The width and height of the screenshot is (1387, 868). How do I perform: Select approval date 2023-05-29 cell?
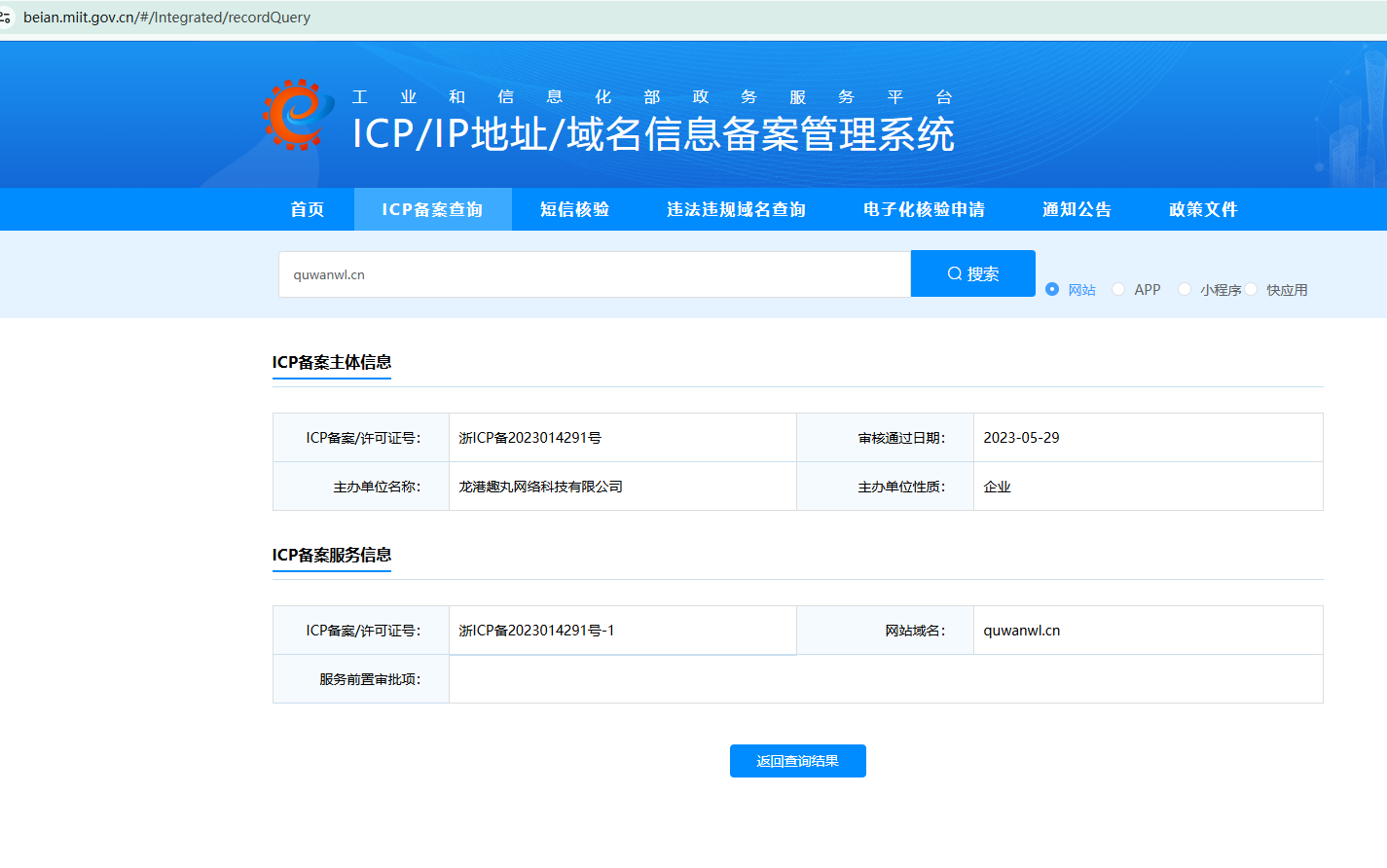click(1149, 438)
